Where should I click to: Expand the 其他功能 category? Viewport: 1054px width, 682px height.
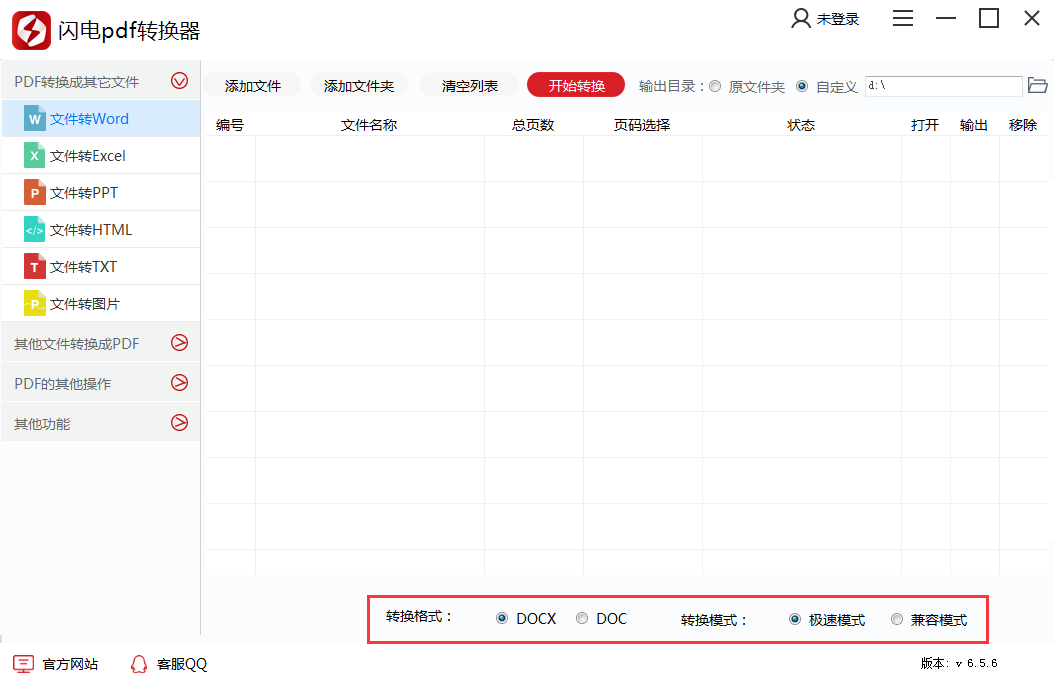[x=179, y=422]
